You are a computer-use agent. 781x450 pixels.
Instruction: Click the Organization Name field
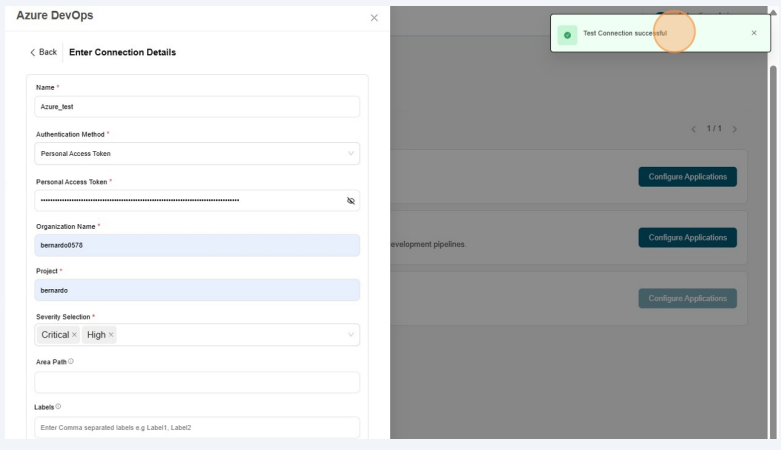[197, 246]
